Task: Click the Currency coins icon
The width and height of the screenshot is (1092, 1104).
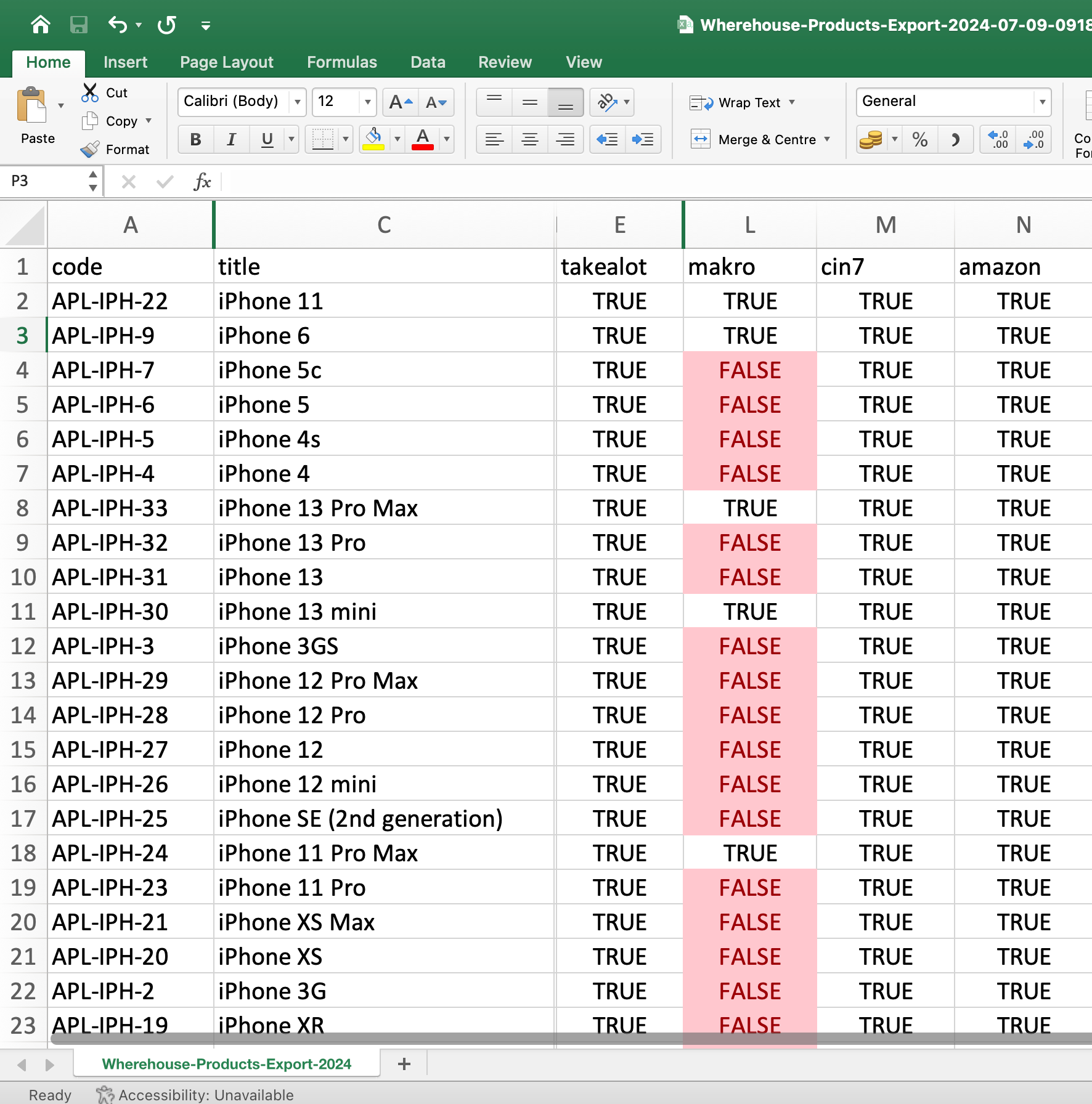Action: [871, 139]
